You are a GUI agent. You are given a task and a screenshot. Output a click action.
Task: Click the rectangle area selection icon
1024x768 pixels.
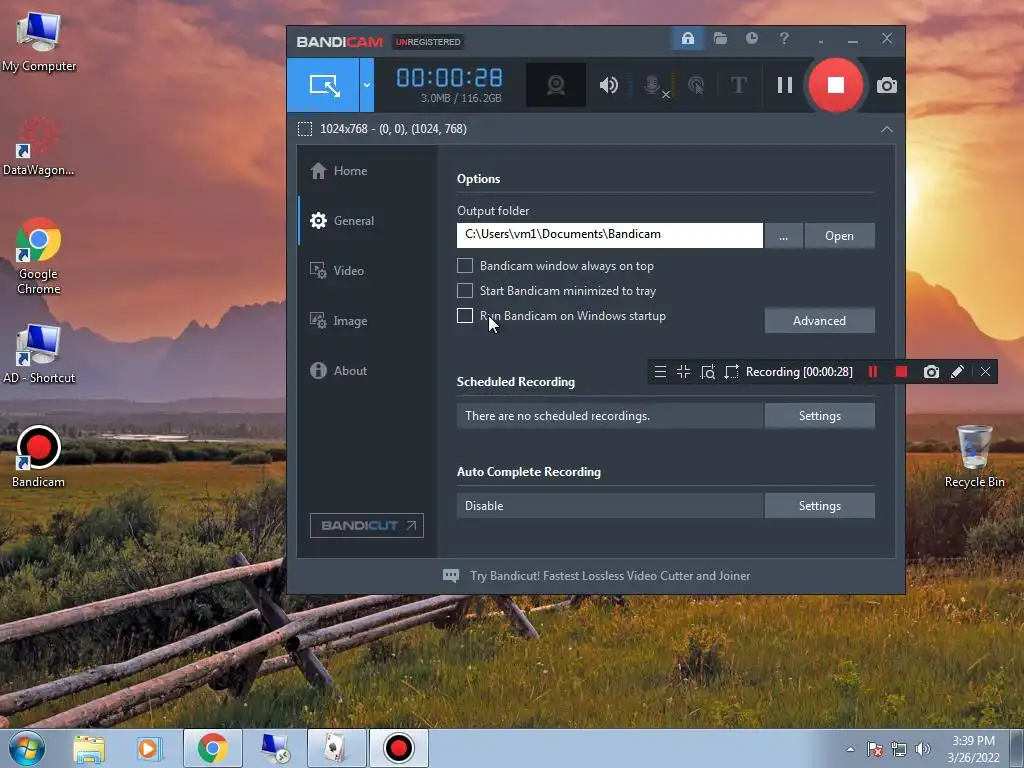click(305, 129)
